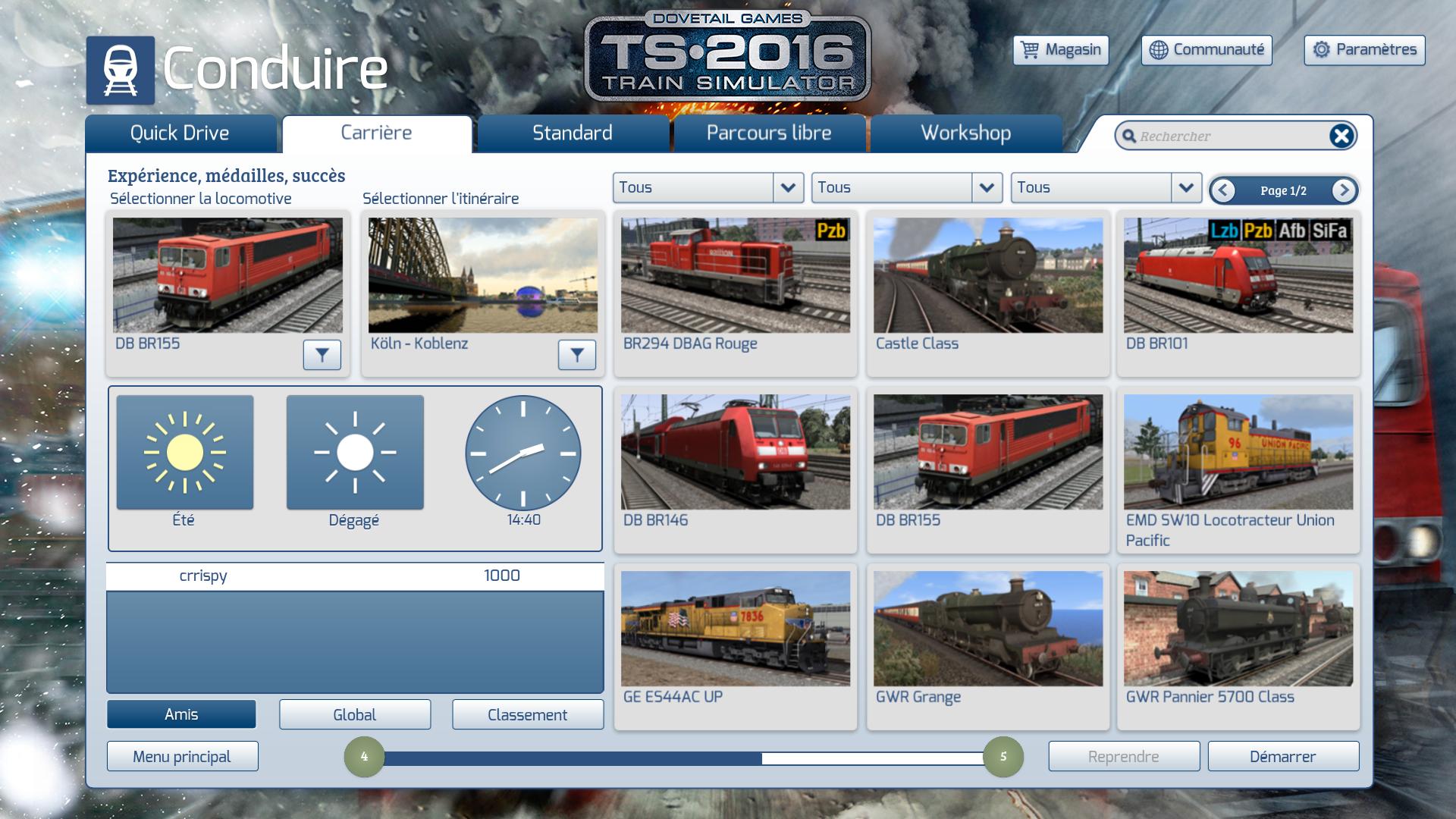The image size is (1456, 819).
Task: Switch leaderboard to Classement
Action: tap(527, 714)
